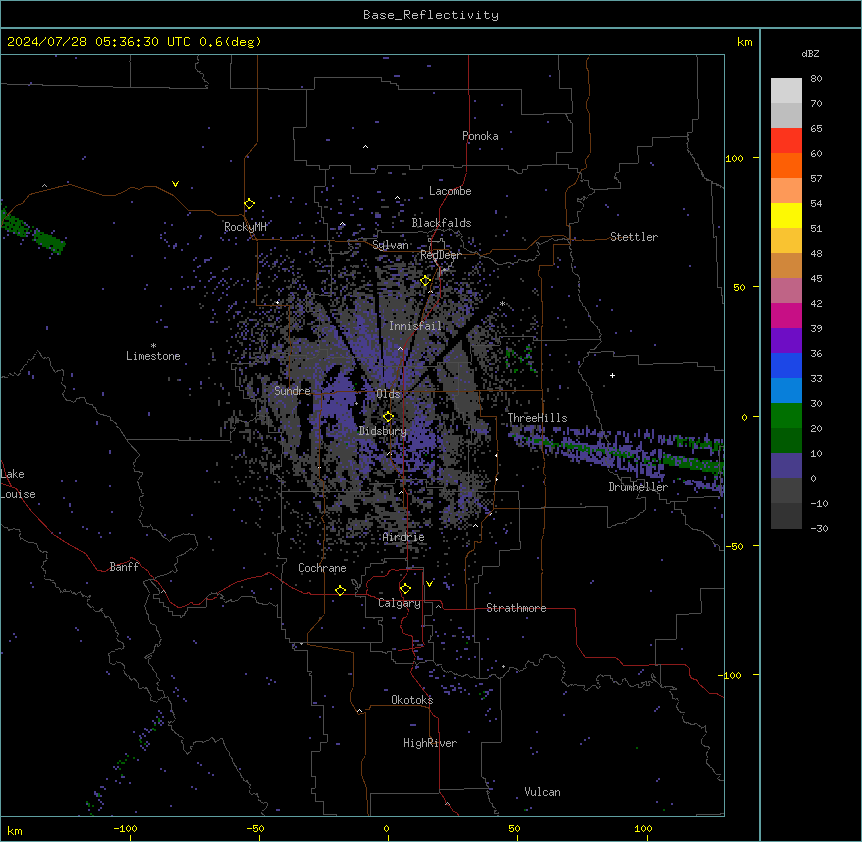Select the km unit label at bottom left
Image resolution: width=862 pixels, height=842 pixels.
(15, 831)
